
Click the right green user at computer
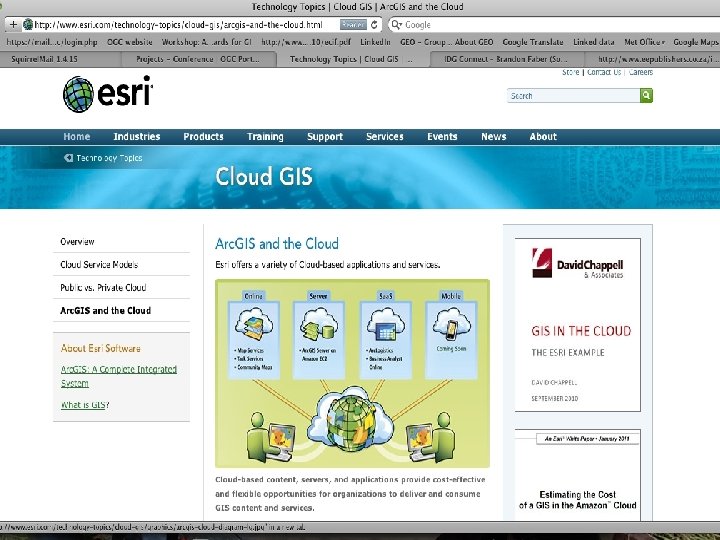(x=431, y=437)
